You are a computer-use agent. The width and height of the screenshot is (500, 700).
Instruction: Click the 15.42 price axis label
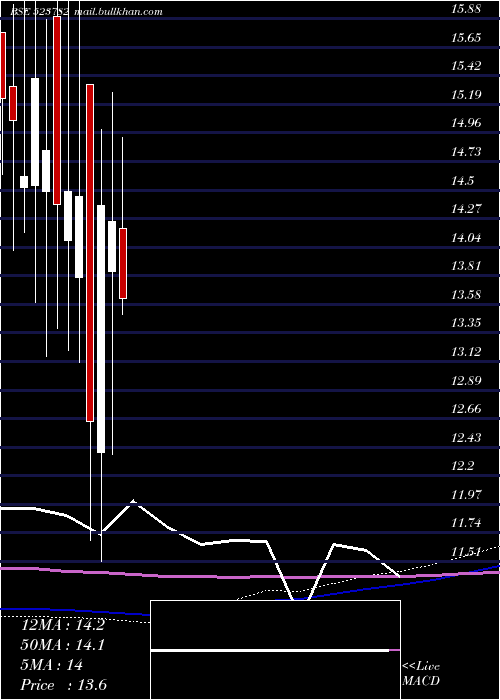[x=466, y=66]
